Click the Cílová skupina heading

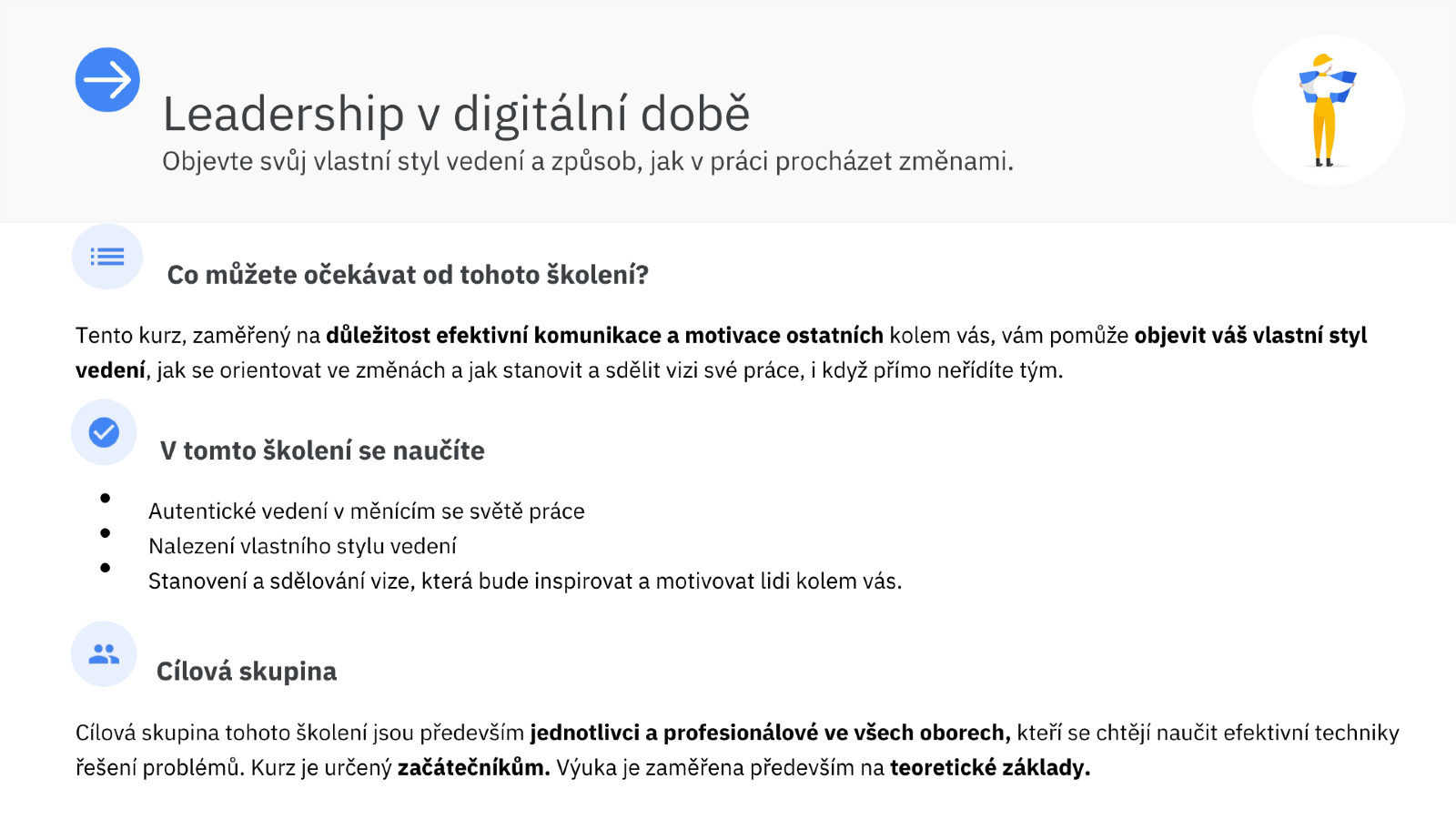247,672
